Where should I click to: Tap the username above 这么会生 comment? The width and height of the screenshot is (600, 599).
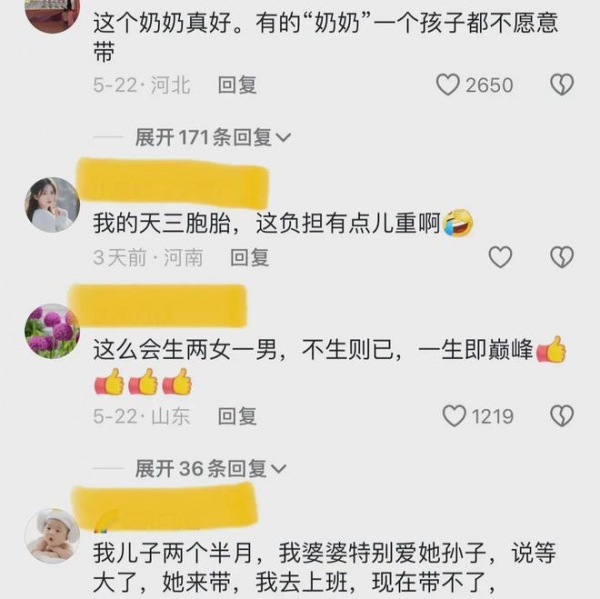coord(158,306)
